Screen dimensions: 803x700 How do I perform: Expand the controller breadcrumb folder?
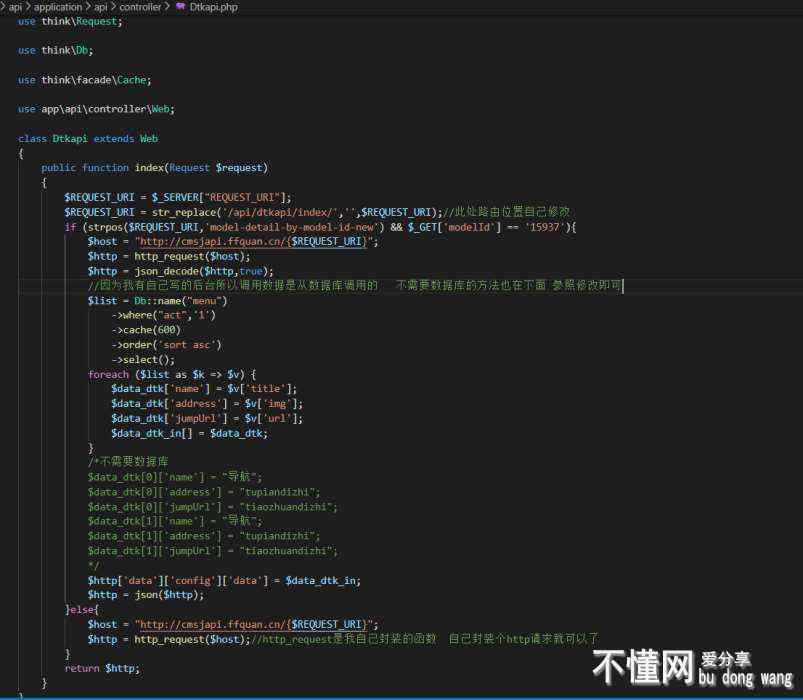tap(141, 7)
